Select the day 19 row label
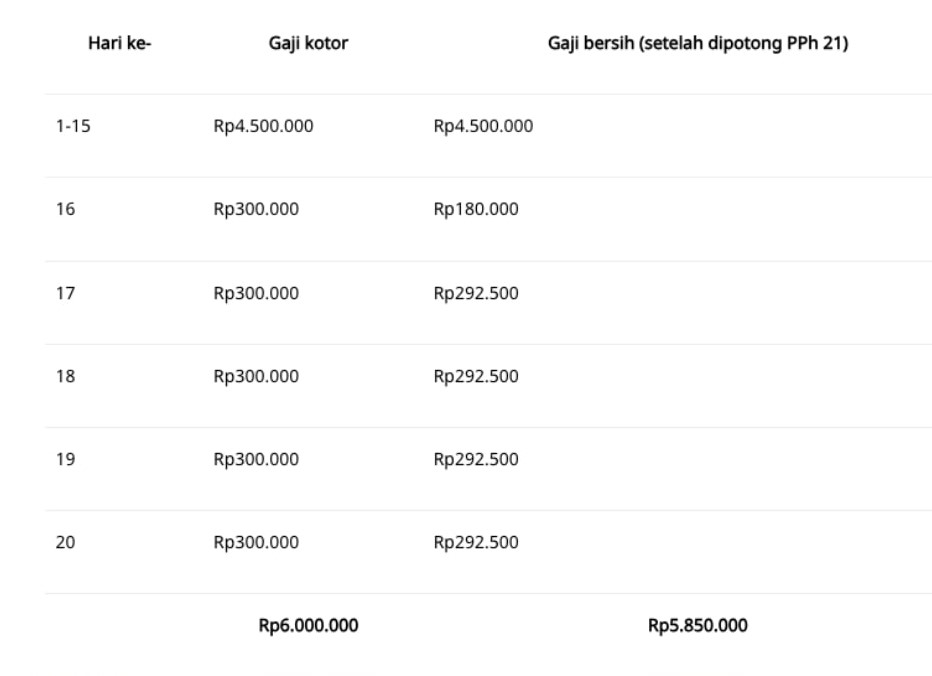The height and width of the screenshot is (676, 932). 65,460
